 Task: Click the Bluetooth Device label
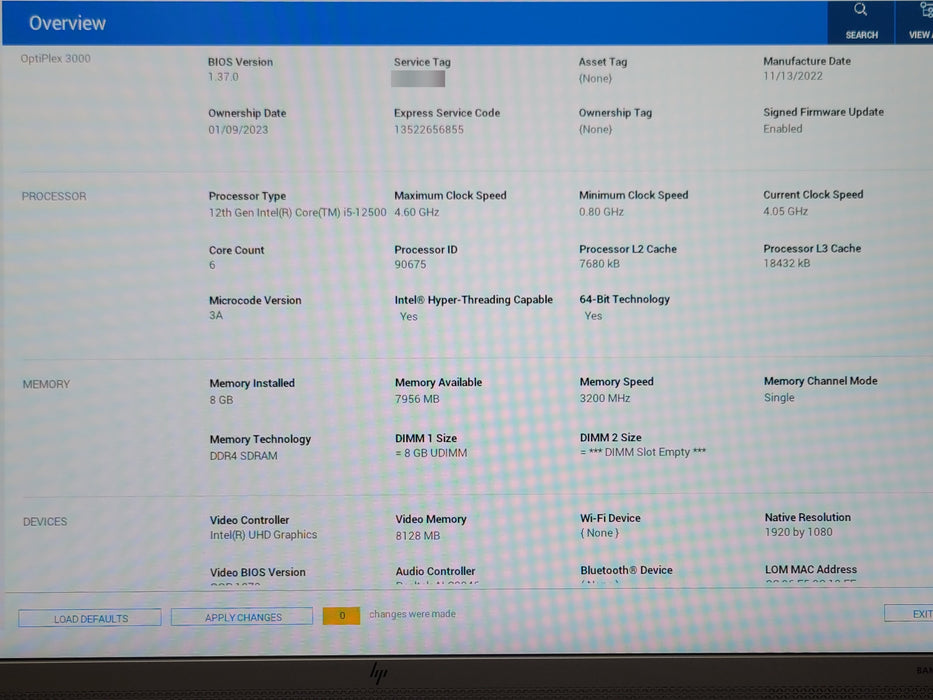coord(626,570)
